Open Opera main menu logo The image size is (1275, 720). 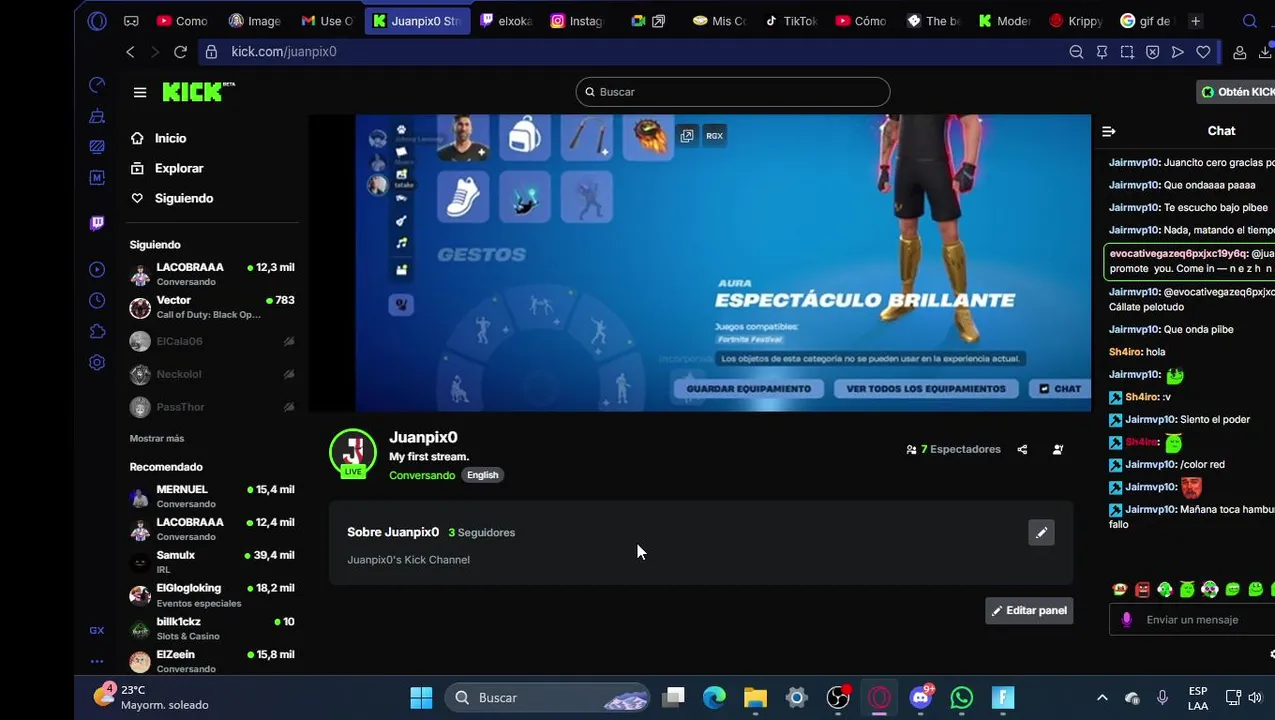coord(97,21)
